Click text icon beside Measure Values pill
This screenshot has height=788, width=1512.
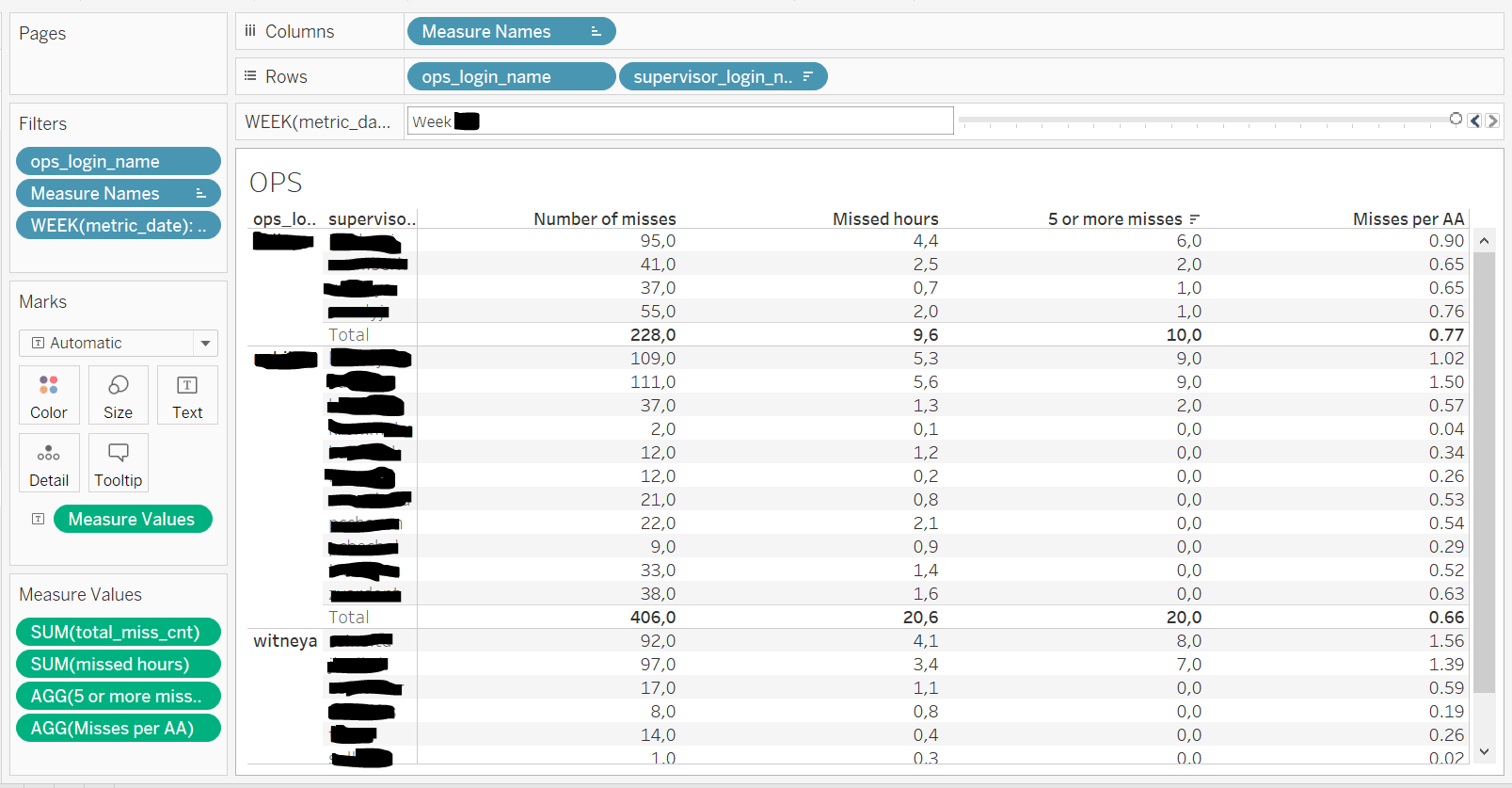click(38, 519)
